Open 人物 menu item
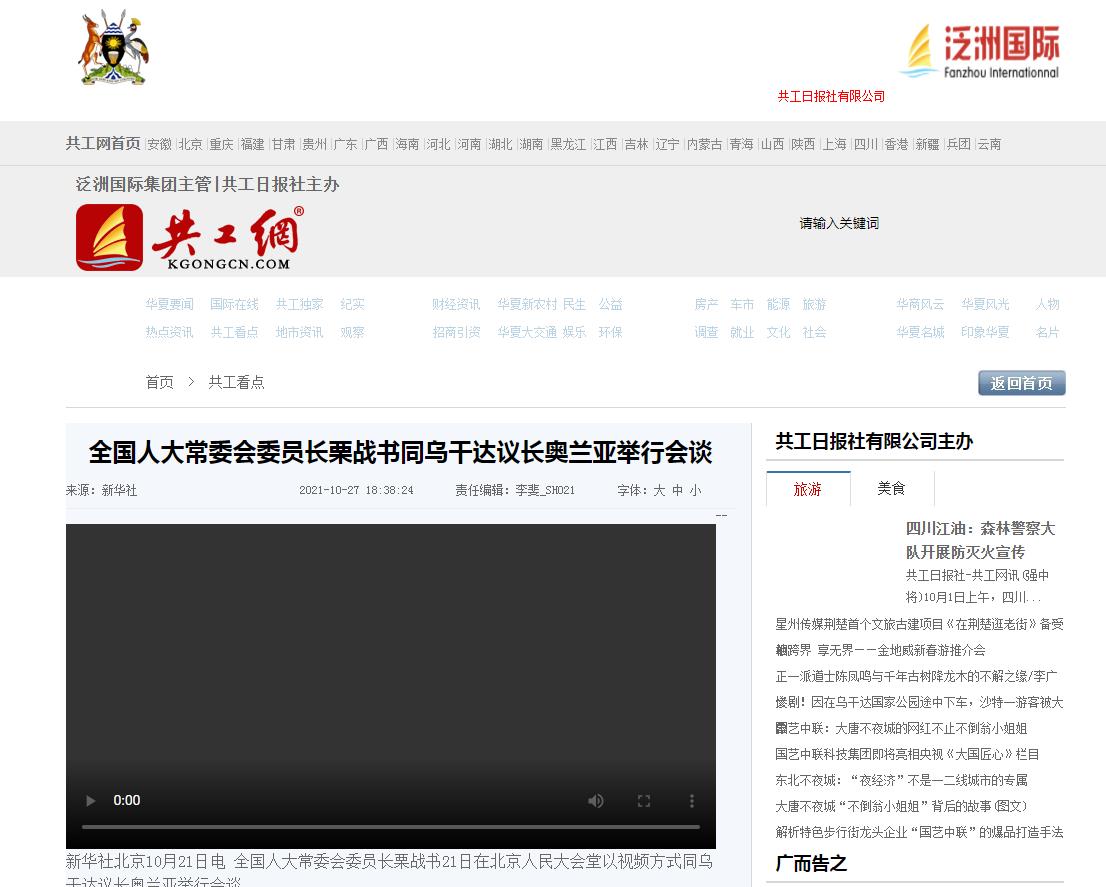Viewport: 1106px width, 887px height. point(1047,304)
